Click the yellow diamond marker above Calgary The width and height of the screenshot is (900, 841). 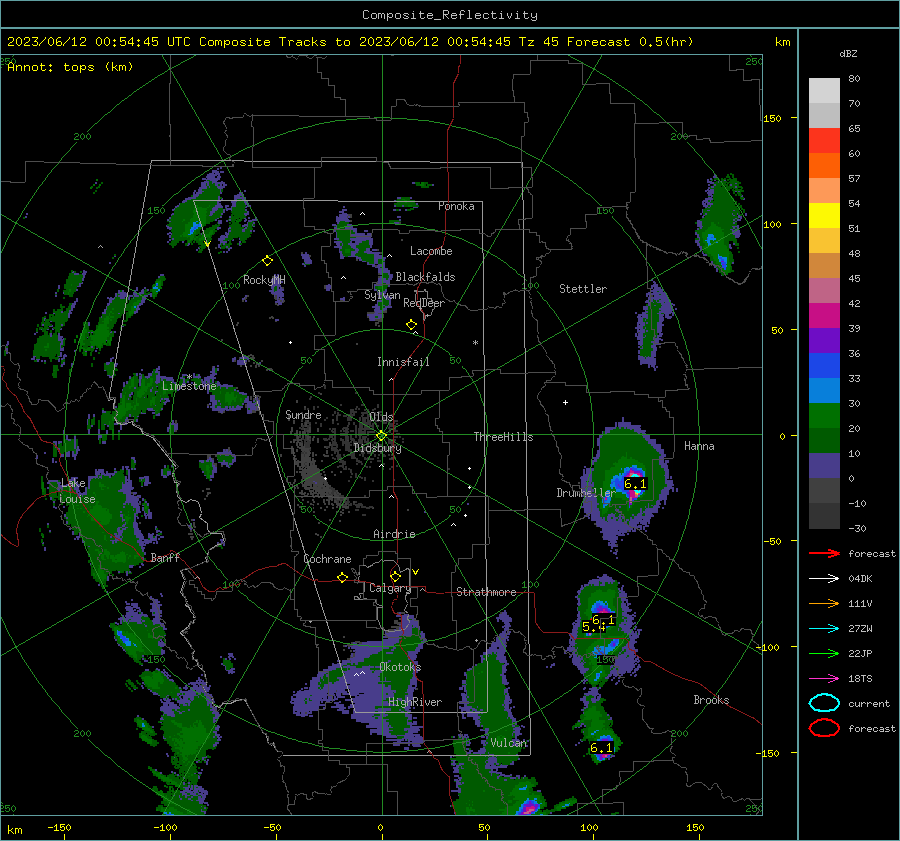click(x=395, y=576)
